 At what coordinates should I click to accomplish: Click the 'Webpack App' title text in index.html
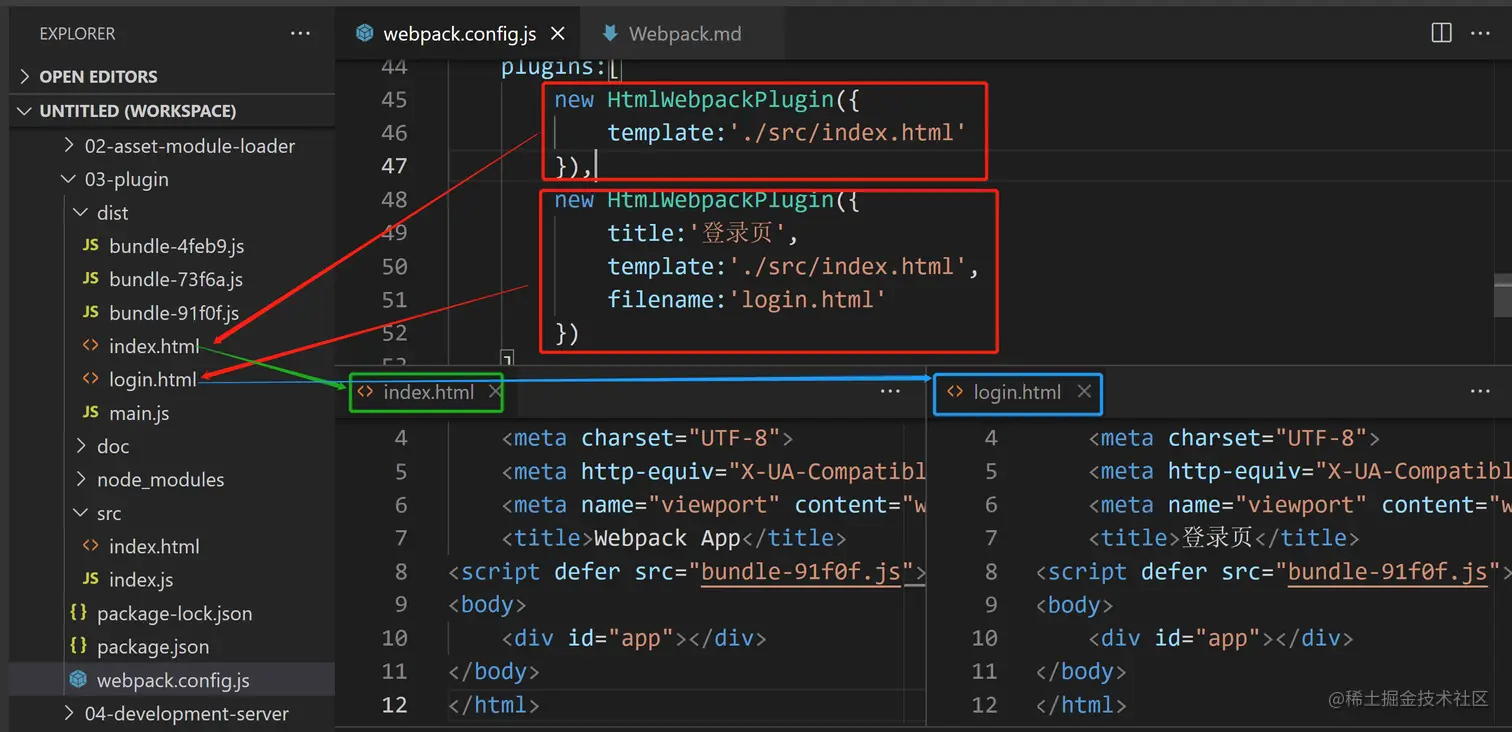(x=667, y=538)
